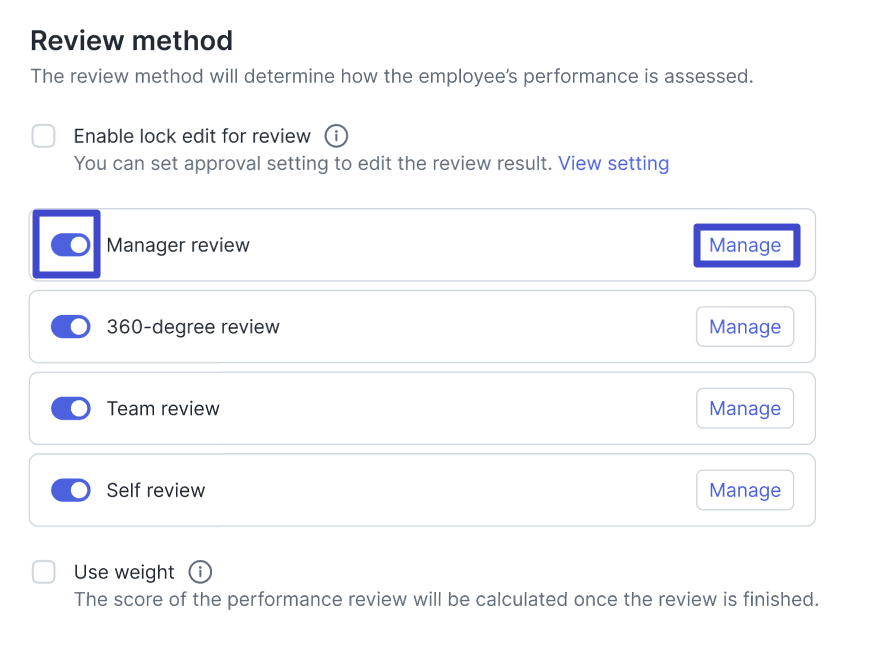Click the Team review label text
The height and width of the screenshot is (647, 891).
[163, 408]
